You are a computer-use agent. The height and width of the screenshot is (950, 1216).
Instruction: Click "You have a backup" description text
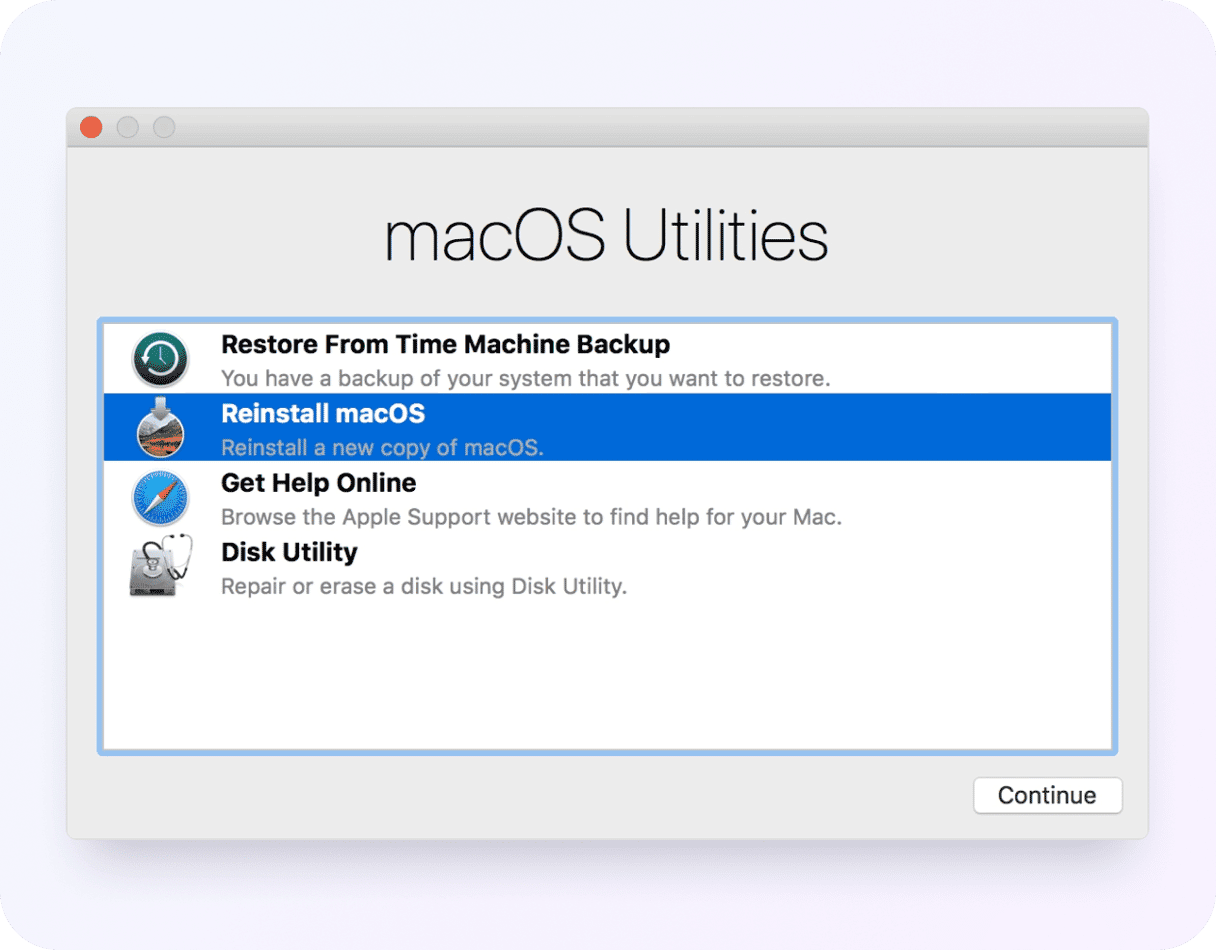[525, 379]
